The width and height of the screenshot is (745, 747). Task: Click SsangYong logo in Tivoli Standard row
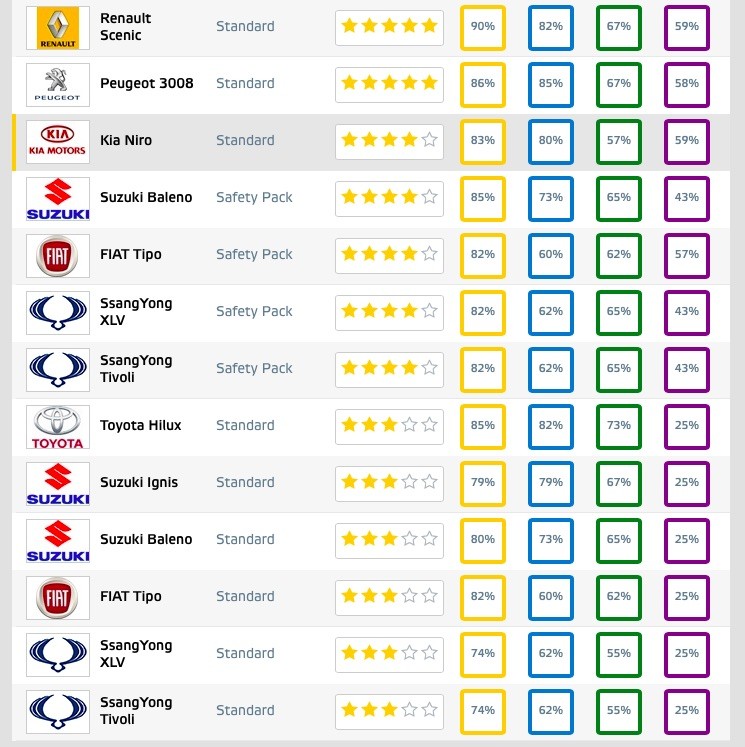point(58,711)
